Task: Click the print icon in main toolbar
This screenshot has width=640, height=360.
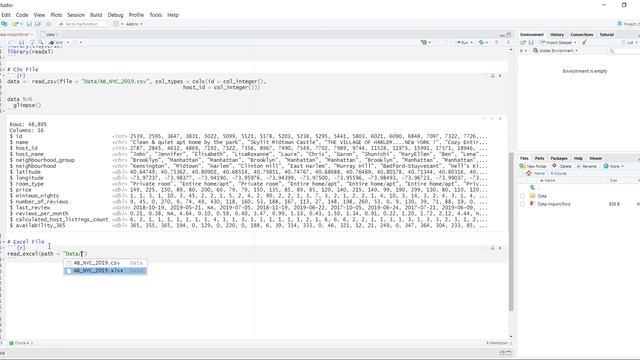Action: 48,24
